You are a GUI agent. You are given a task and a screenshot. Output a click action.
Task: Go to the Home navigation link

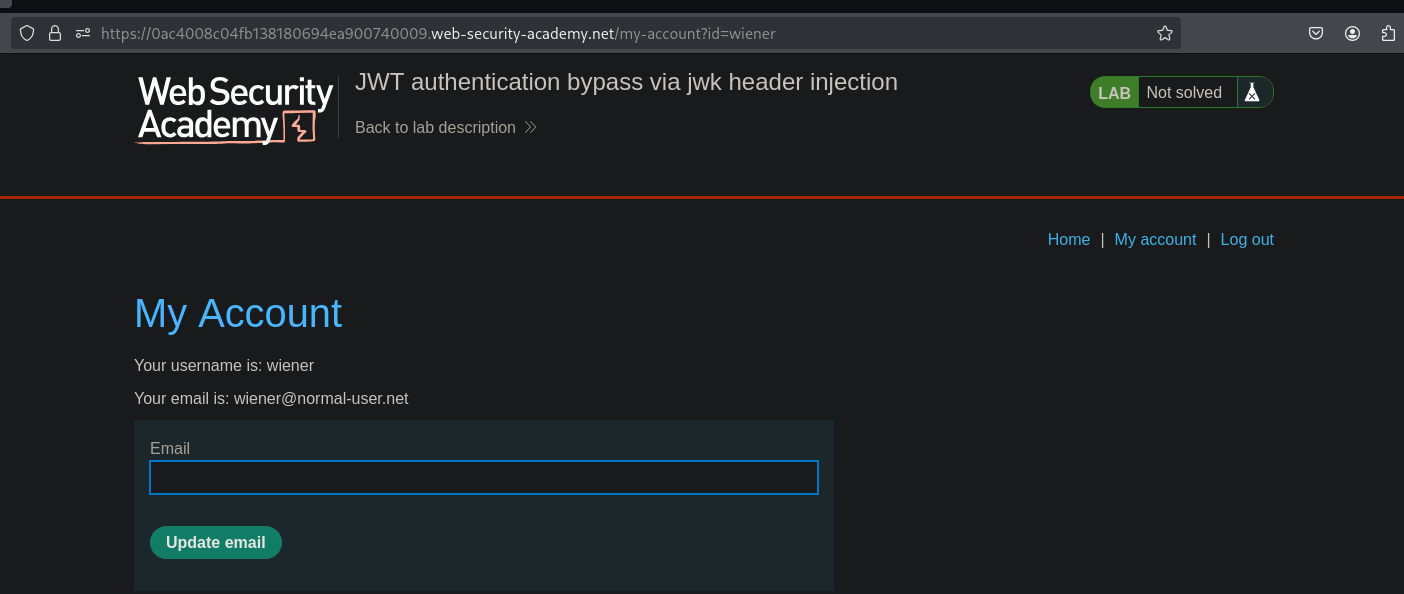click(1068, 240)
